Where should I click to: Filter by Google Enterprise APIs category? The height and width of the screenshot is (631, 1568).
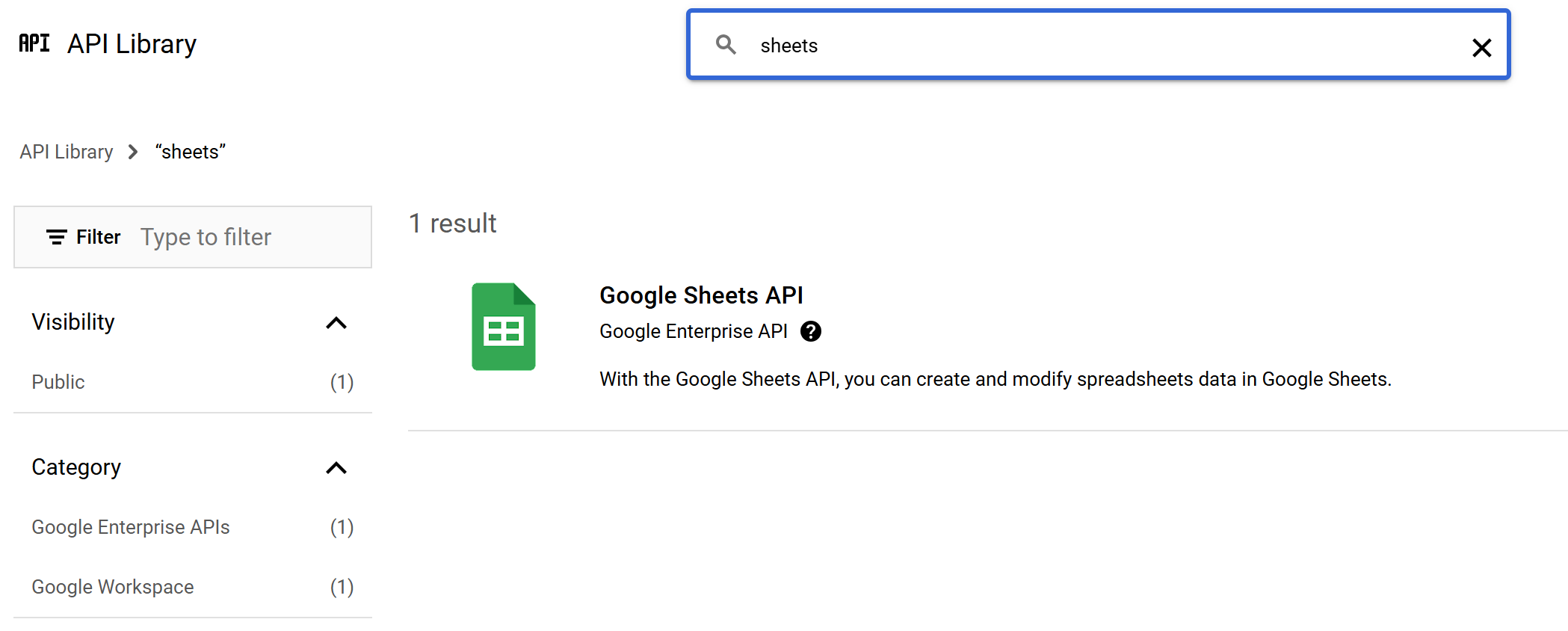[131, 527]
